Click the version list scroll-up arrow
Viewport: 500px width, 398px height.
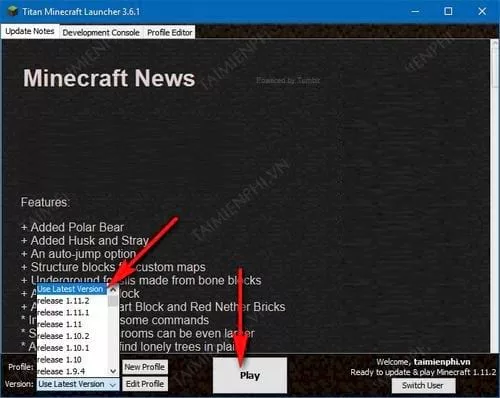pyautogui.click(x=113, y=290)
